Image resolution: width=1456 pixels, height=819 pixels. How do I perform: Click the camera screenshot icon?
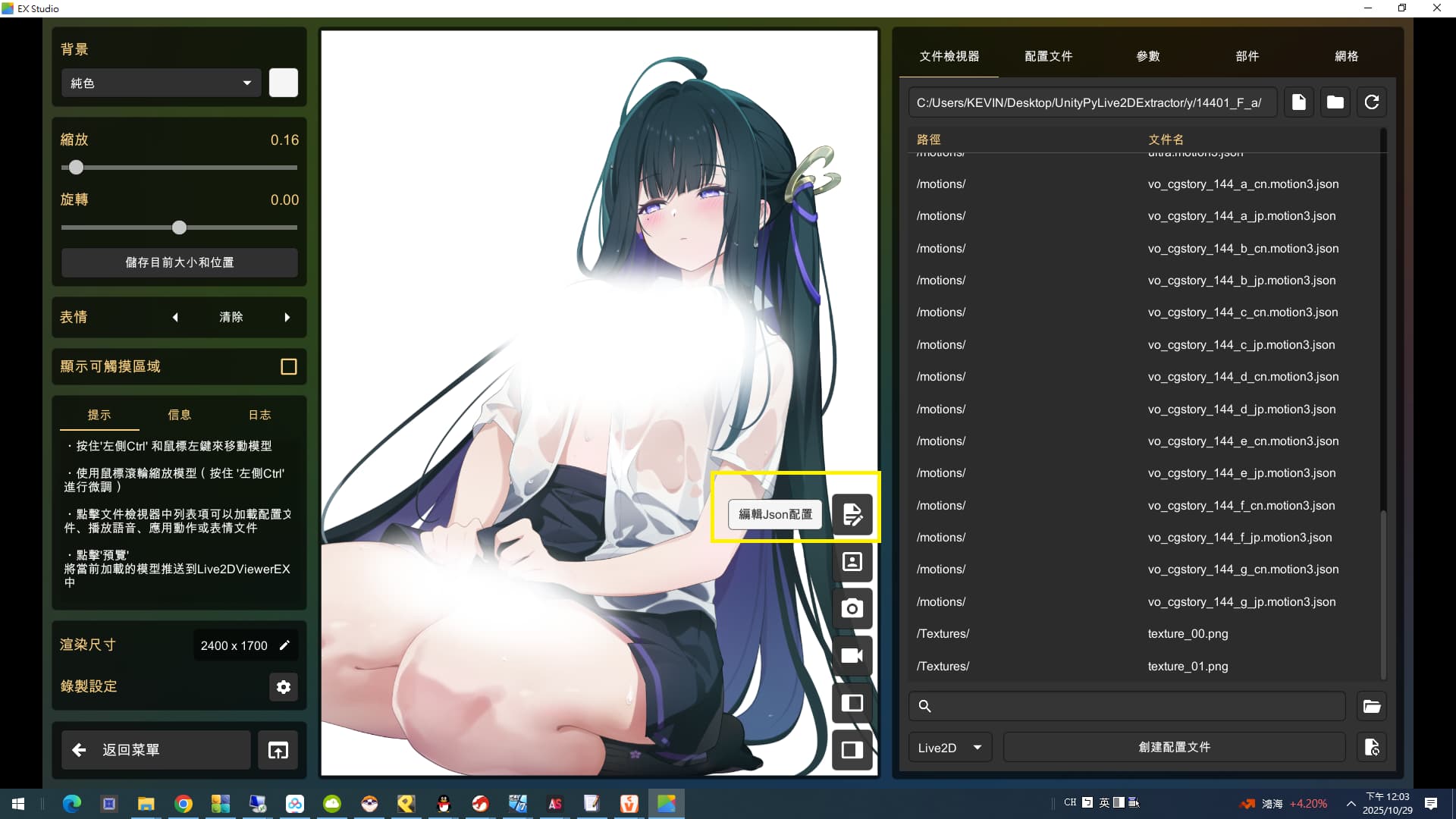click(x=852, y=608)
